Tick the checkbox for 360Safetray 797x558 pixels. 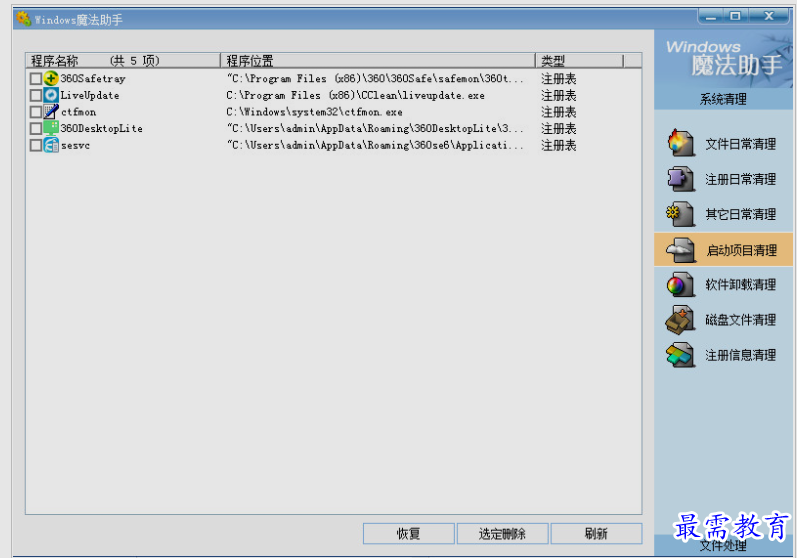click(x=36, y=79)
